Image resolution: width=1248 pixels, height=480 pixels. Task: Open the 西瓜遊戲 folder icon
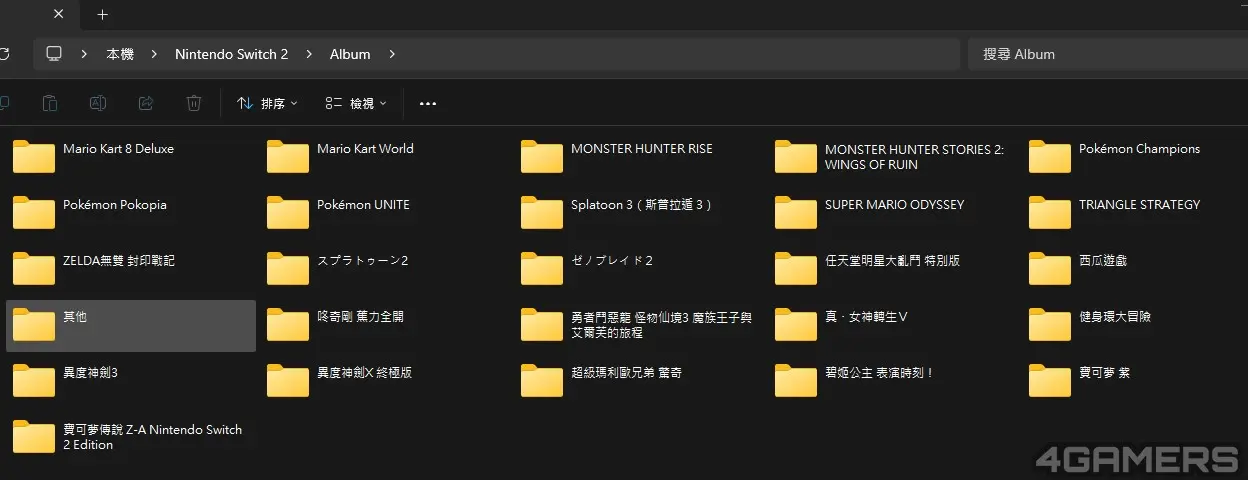pos(1050,269)
